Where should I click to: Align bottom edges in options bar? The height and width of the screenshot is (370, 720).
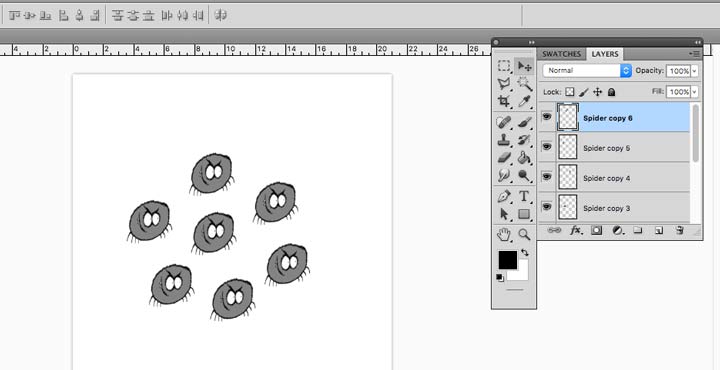[45, 16]
